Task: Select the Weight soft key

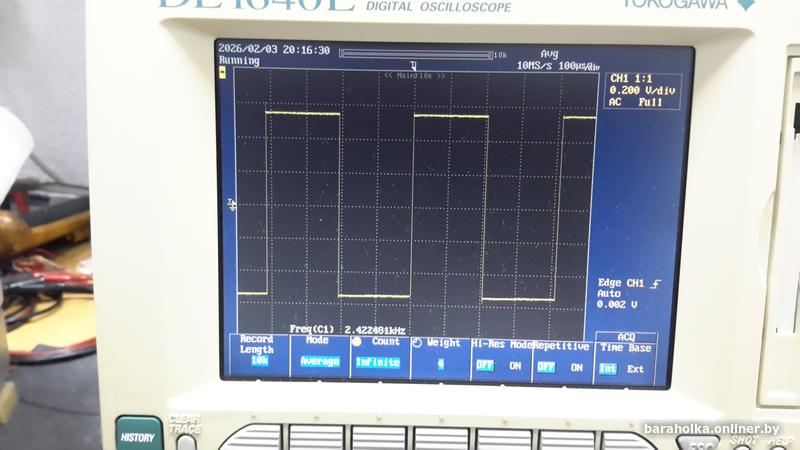Action: 440,358
